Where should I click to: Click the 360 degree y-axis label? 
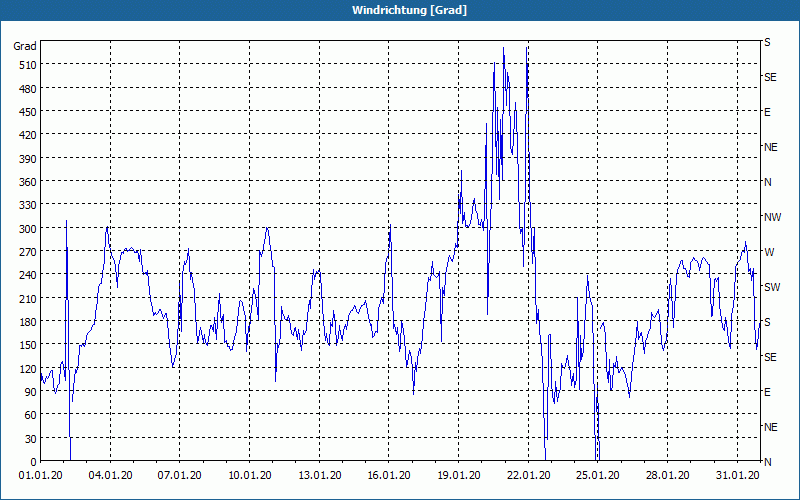click(27, 182)
